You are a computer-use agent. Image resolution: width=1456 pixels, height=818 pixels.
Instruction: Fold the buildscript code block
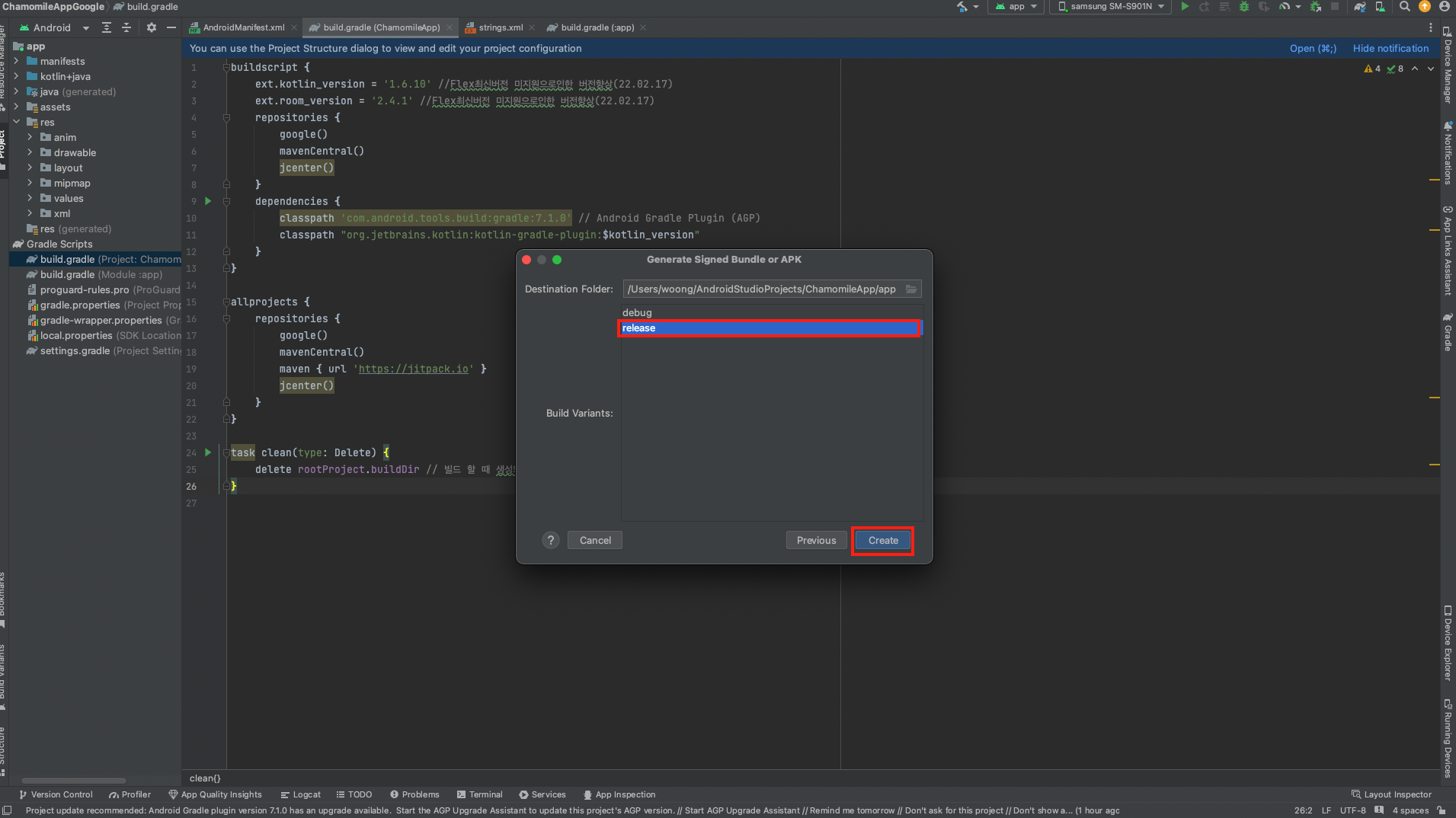(x=226, y=68)
